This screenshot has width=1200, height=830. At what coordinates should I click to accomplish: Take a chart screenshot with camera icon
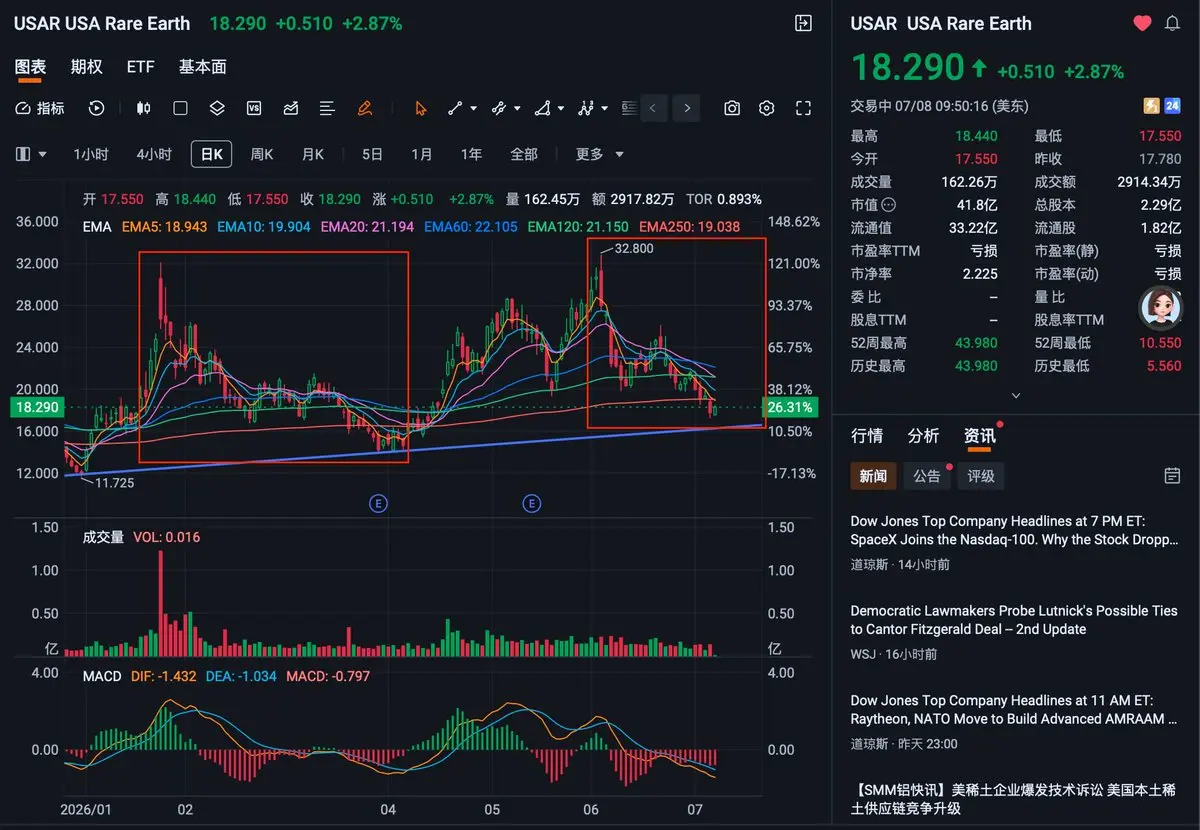point(733,108)
